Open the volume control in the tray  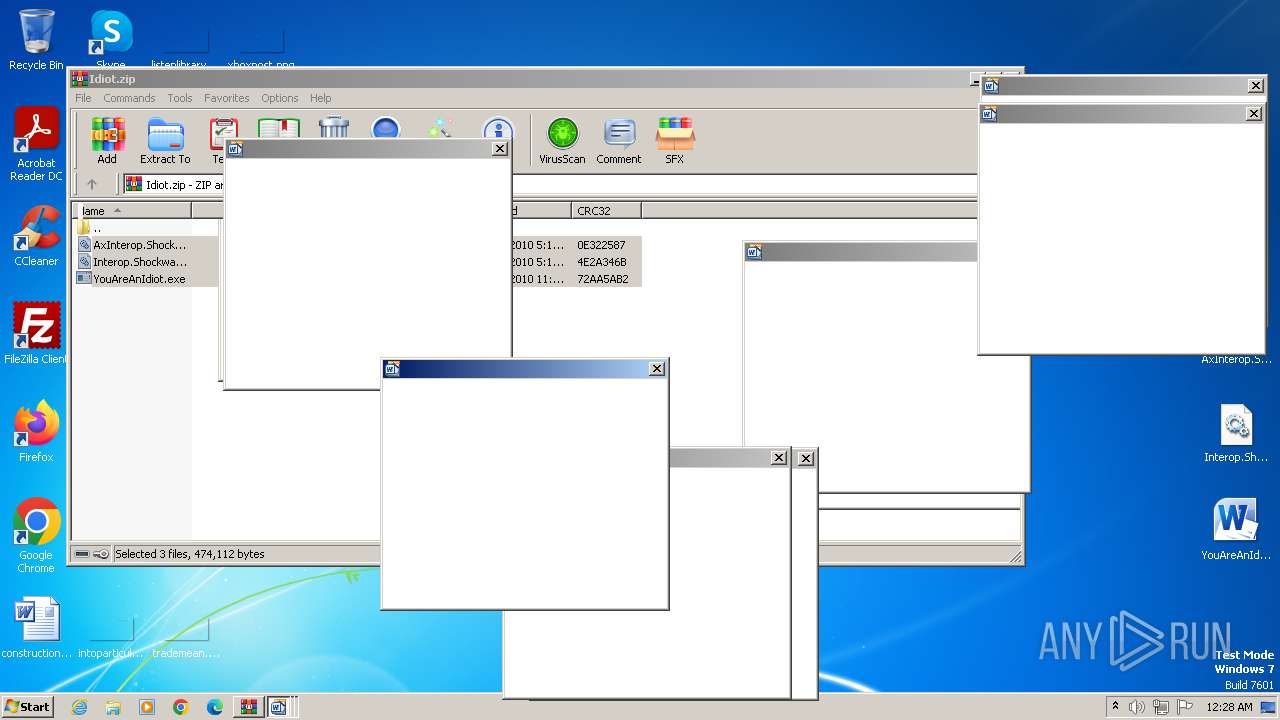tap(1137, 707)
